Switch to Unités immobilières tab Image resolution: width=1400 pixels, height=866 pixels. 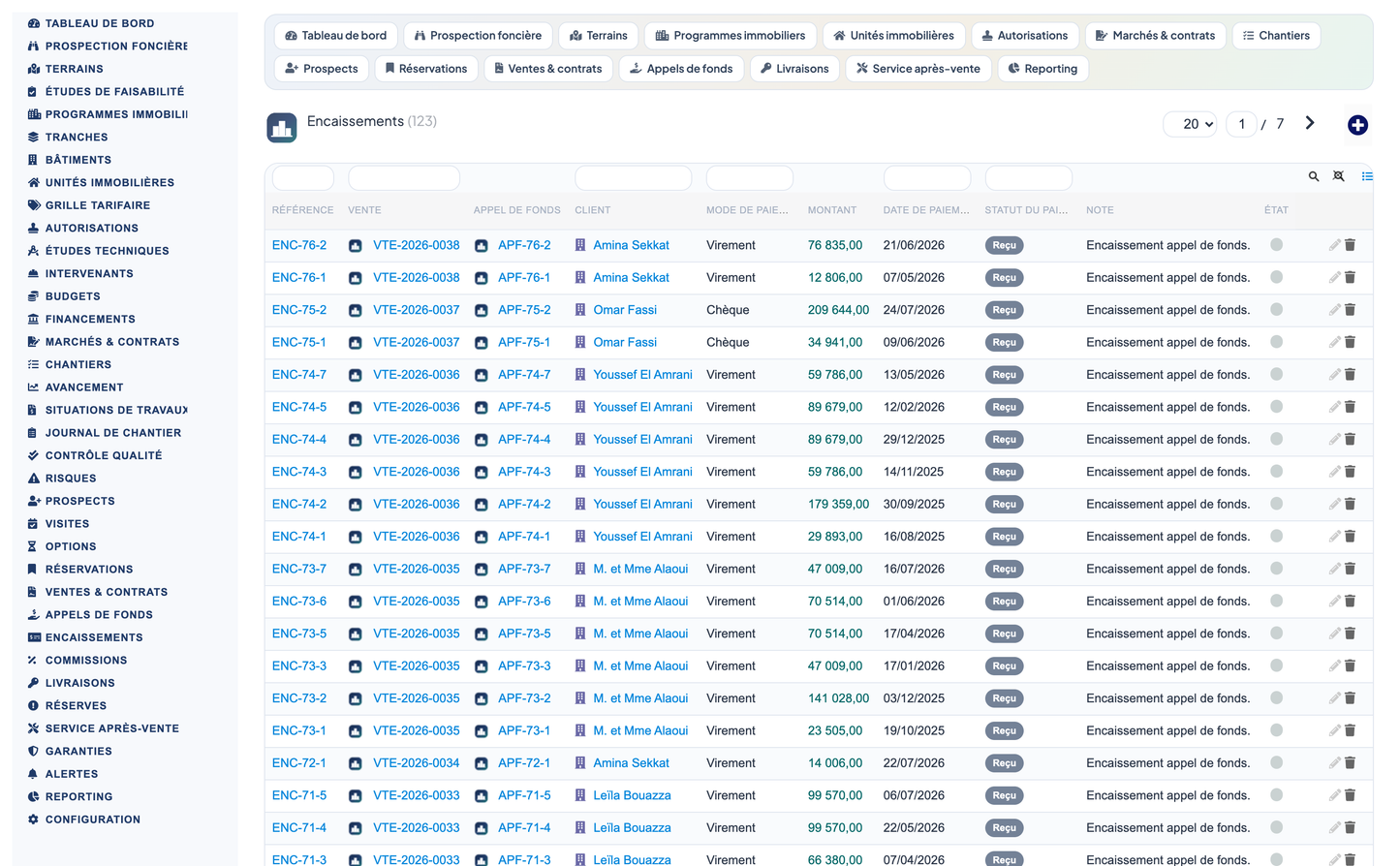(893, 36)
